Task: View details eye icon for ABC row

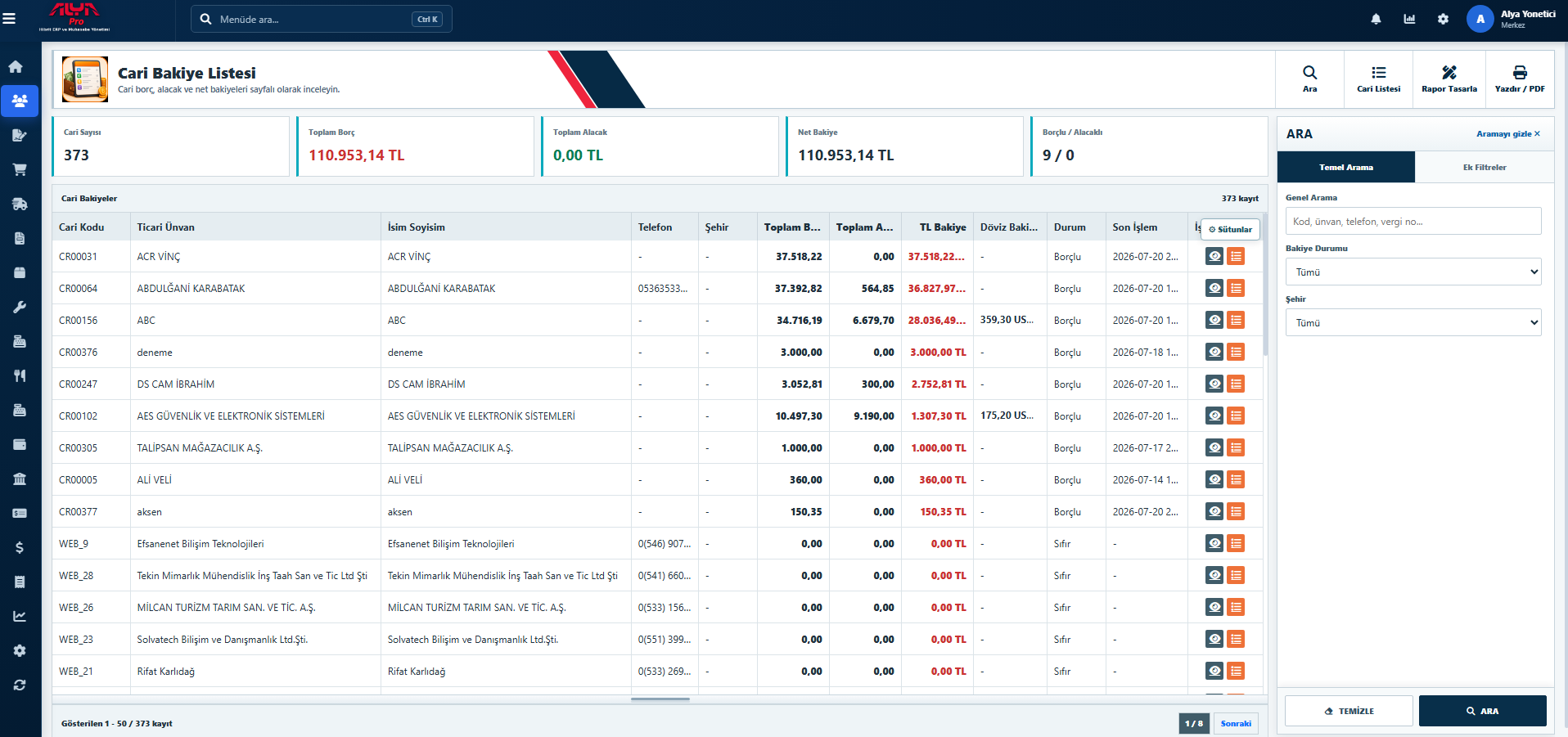Action: (1214, 320)
